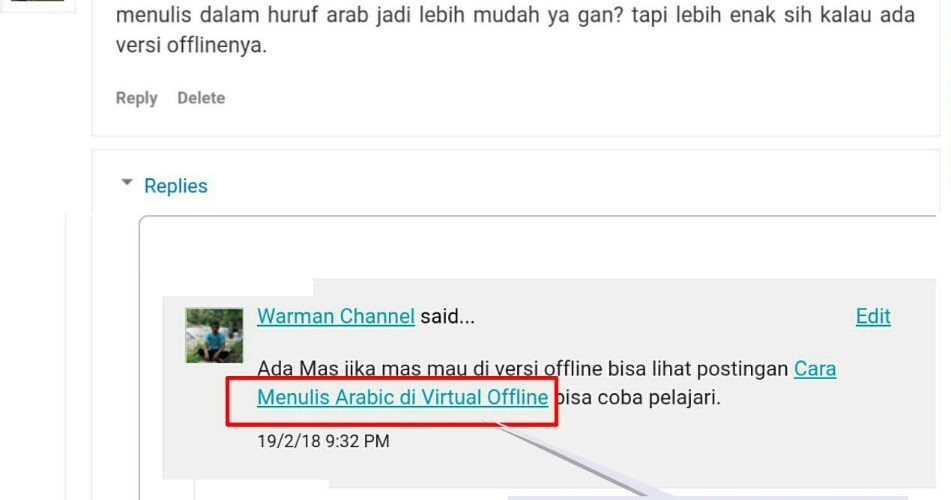
Task: Visit the Warman Channel author link
Action: 336,316
